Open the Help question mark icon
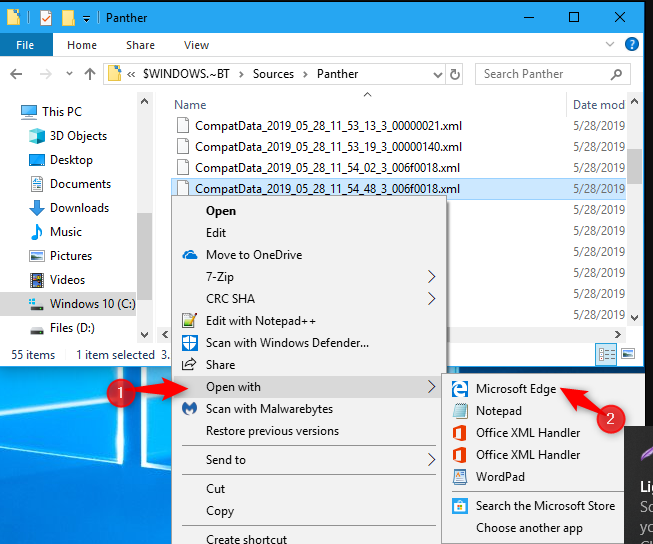Screen dimensions: 653x544 631,44
